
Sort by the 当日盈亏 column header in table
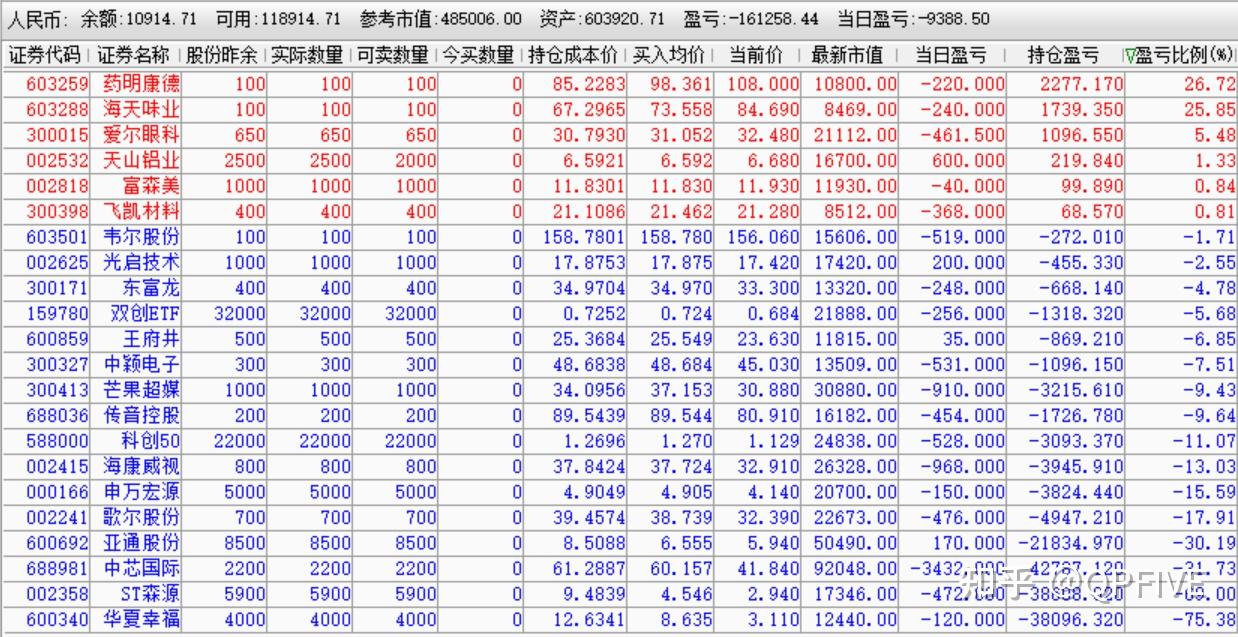(x=951, y=55)
